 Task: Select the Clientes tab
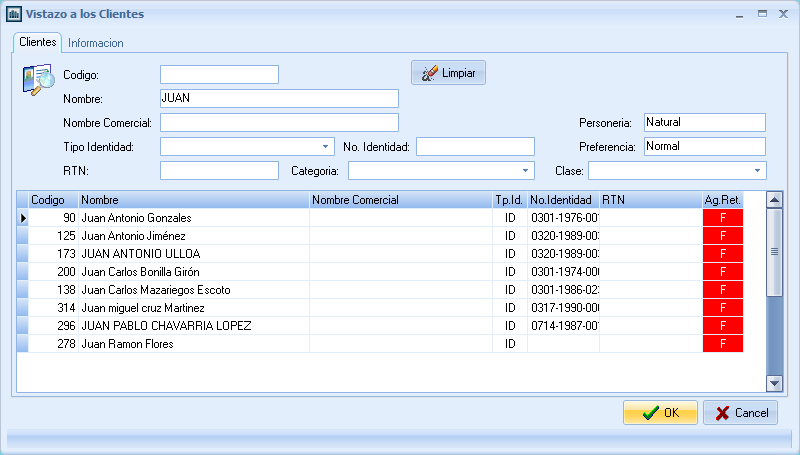point(38,42)
